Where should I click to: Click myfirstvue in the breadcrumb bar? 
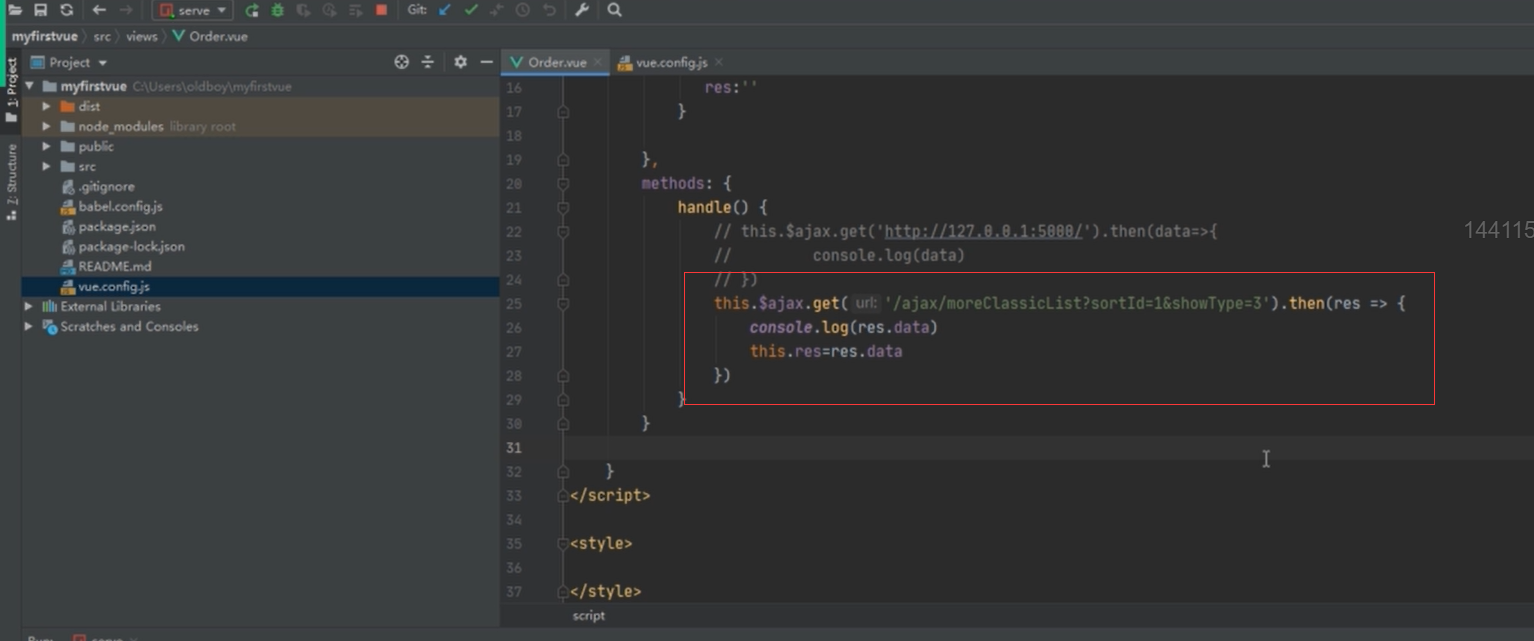(45, 36)
